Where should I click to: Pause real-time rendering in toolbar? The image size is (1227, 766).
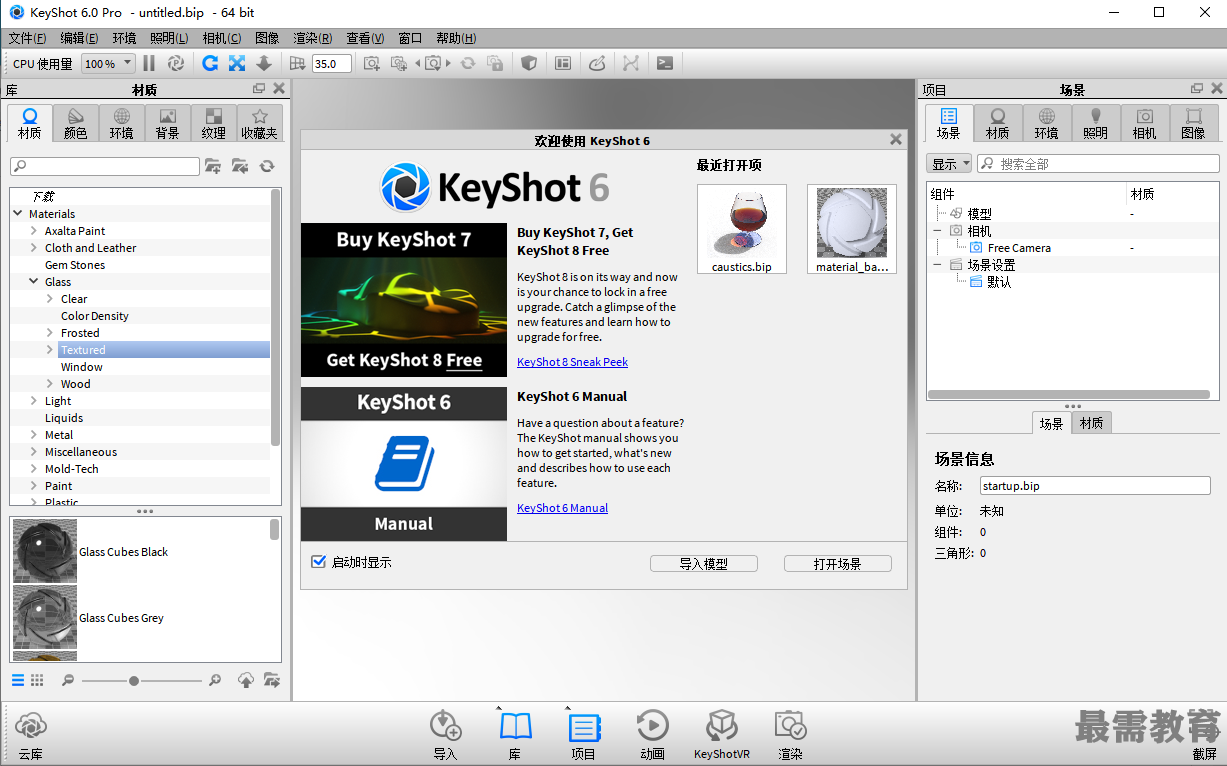click(x=149, y=63)
